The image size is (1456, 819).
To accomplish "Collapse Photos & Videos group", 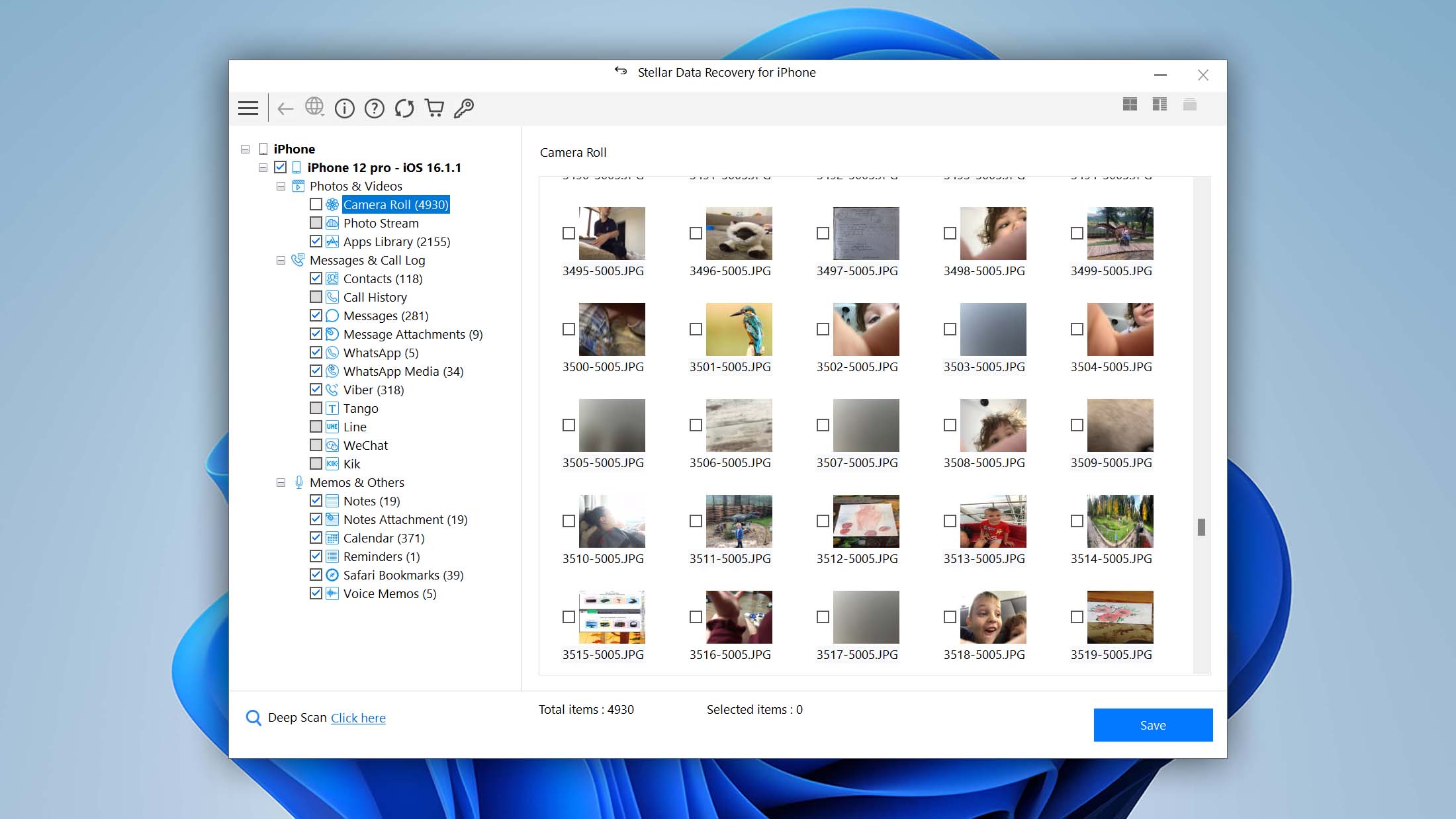I will (281, 187).
